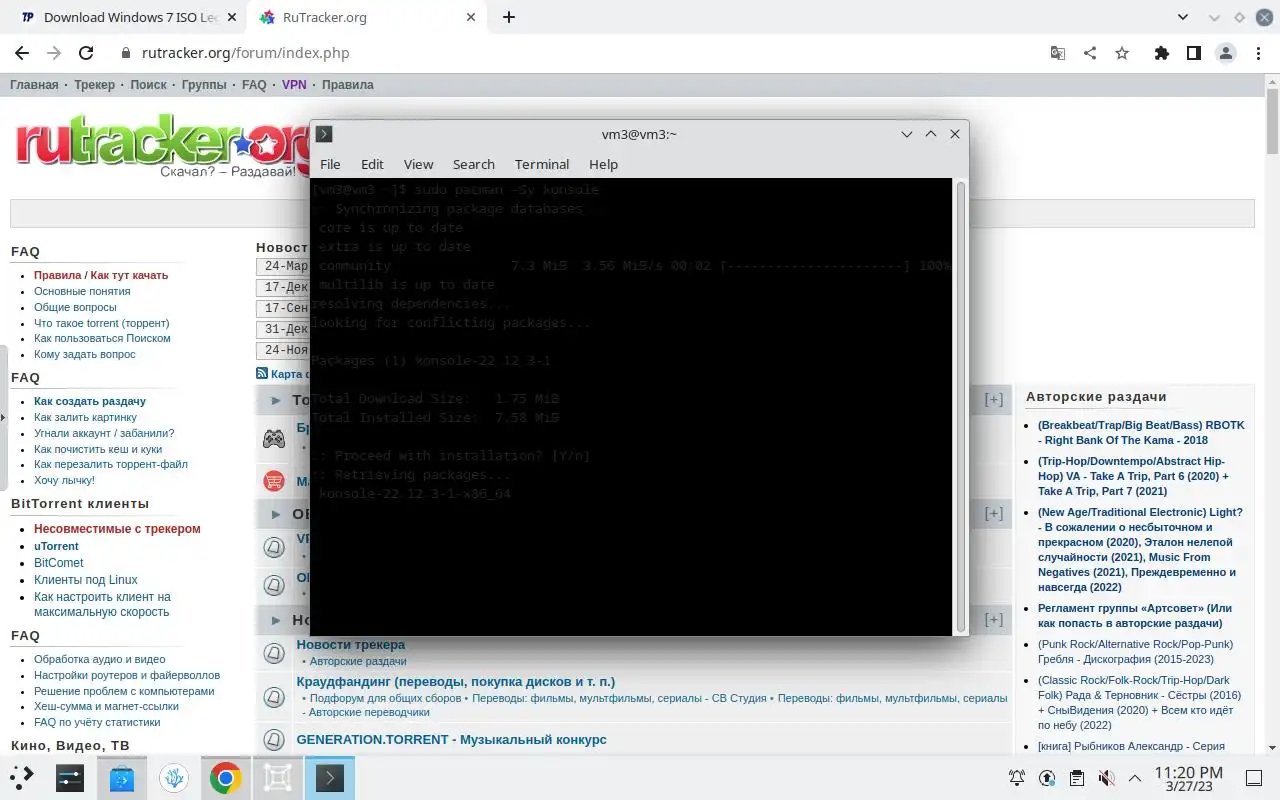
Task: Collapse the category starting with Но
Action: [277, 620]
